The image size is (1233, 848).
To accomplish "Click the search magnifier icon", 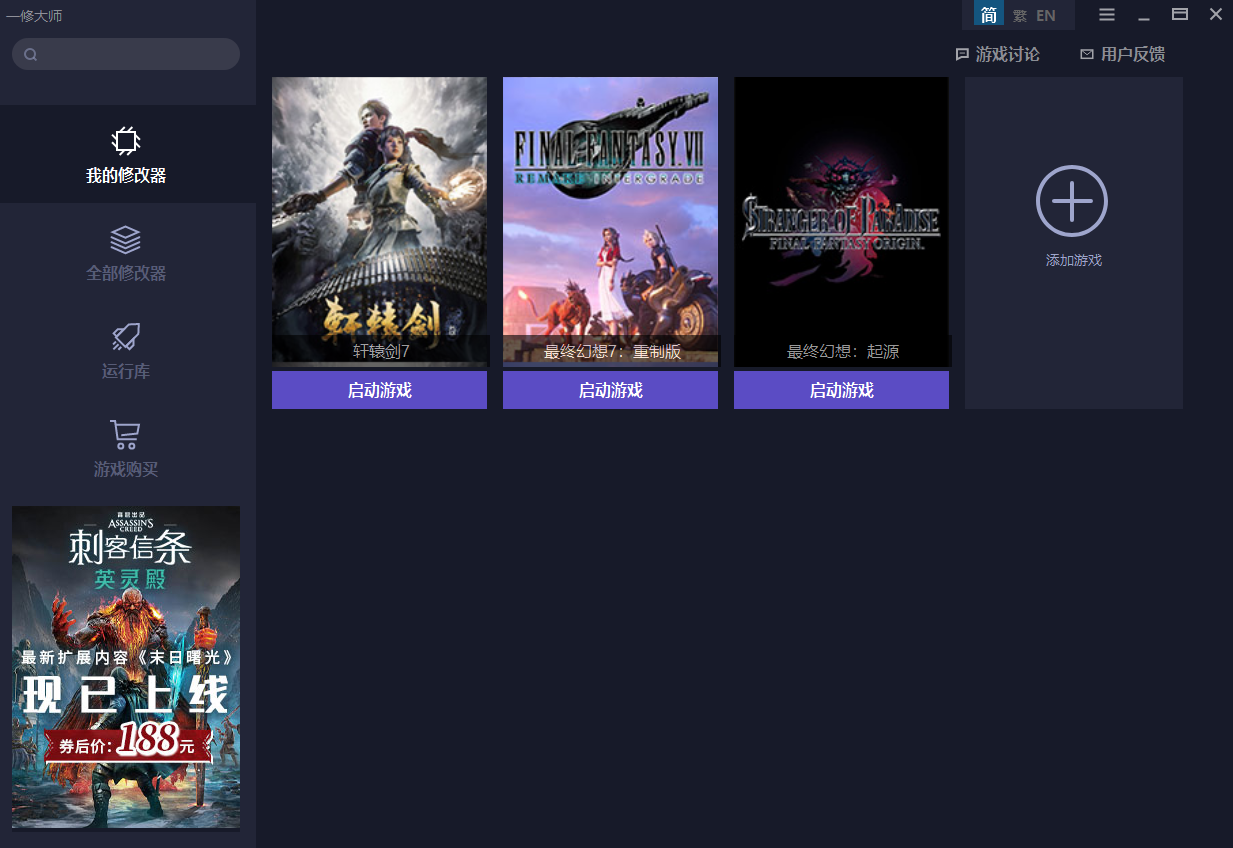I will (31, 55).
